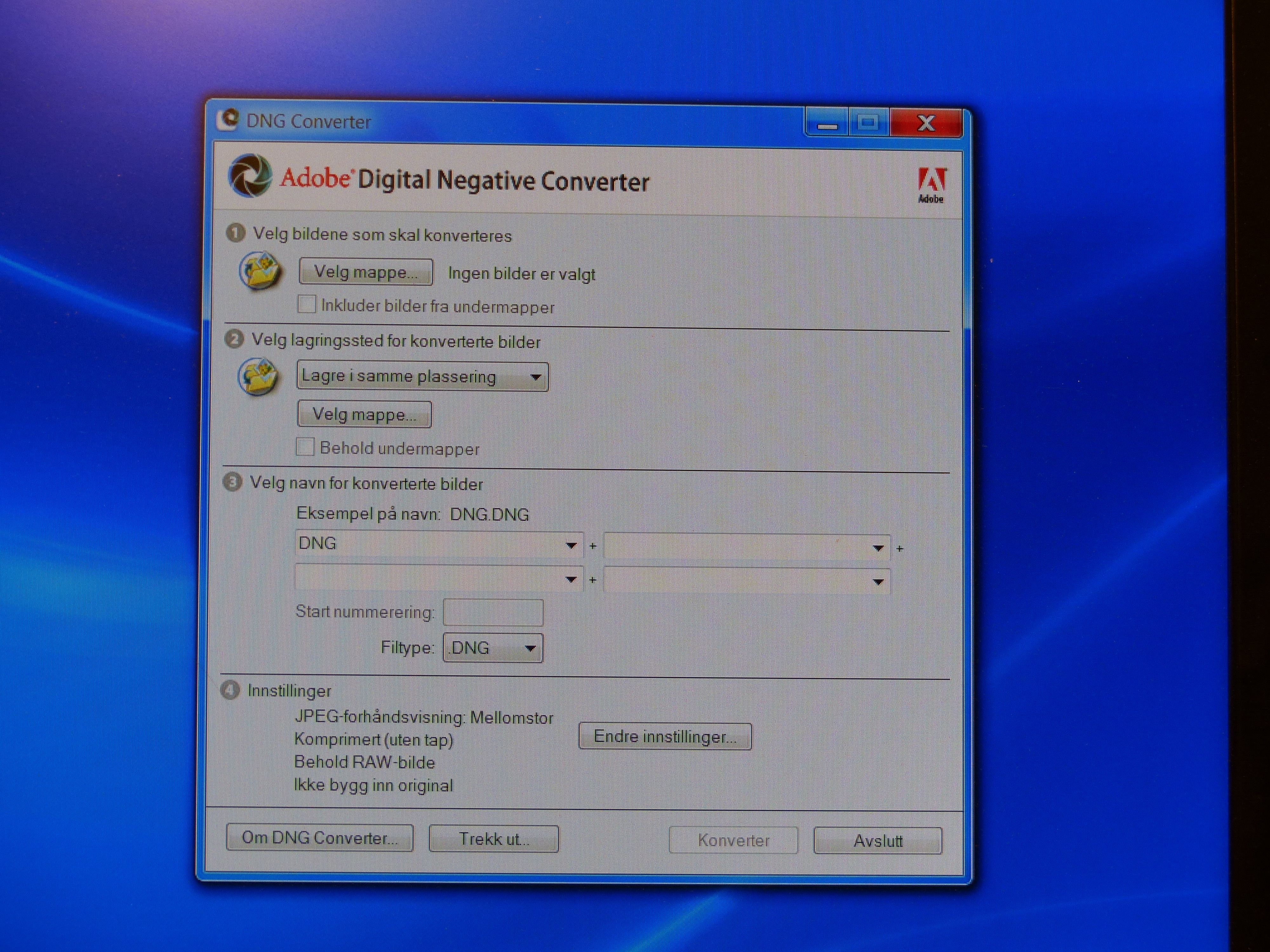The image size is (1270, 952).
Task: Open the lower-left empty name dropdown
Action: click(x=439, y=578)
